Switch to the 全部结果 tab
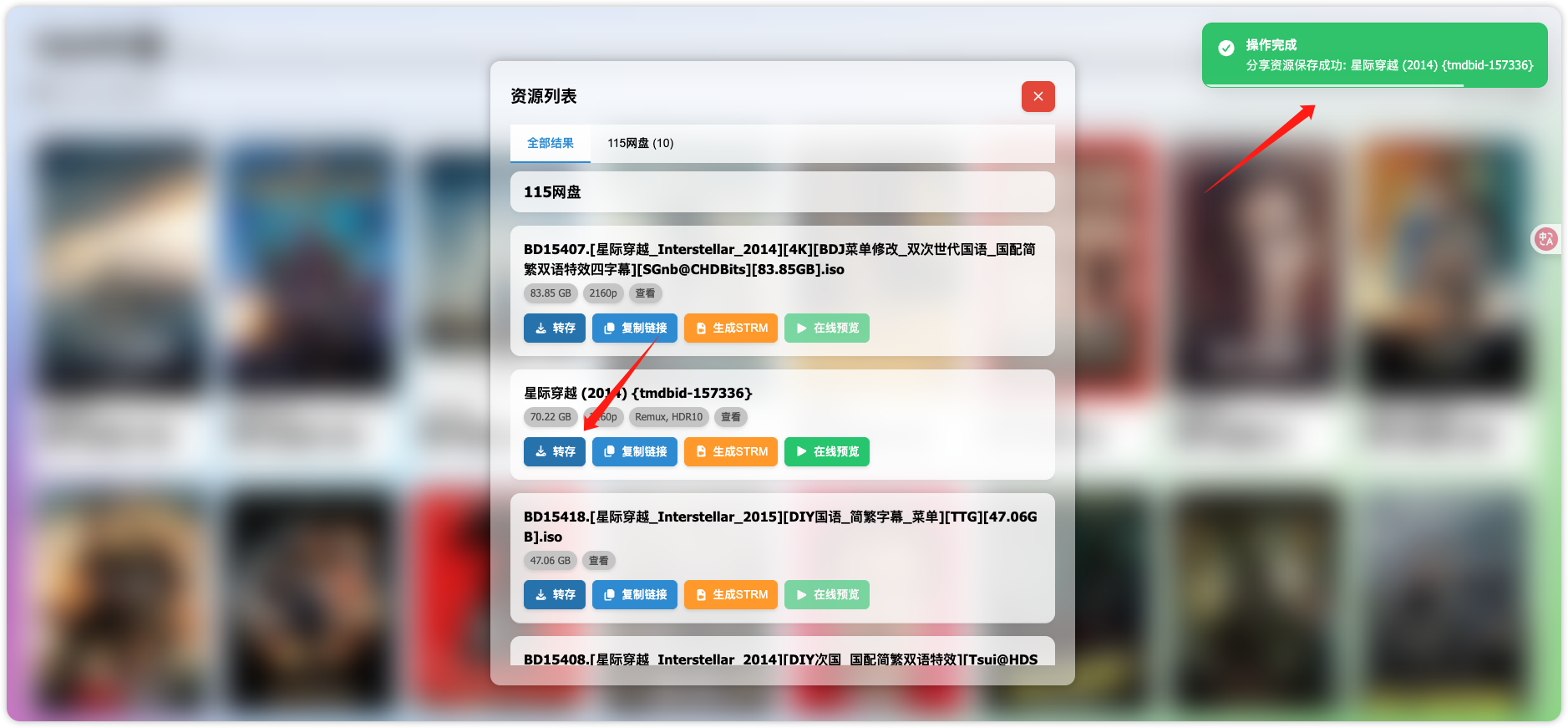The image size is (1568, 728). click(x=550, y=143)
